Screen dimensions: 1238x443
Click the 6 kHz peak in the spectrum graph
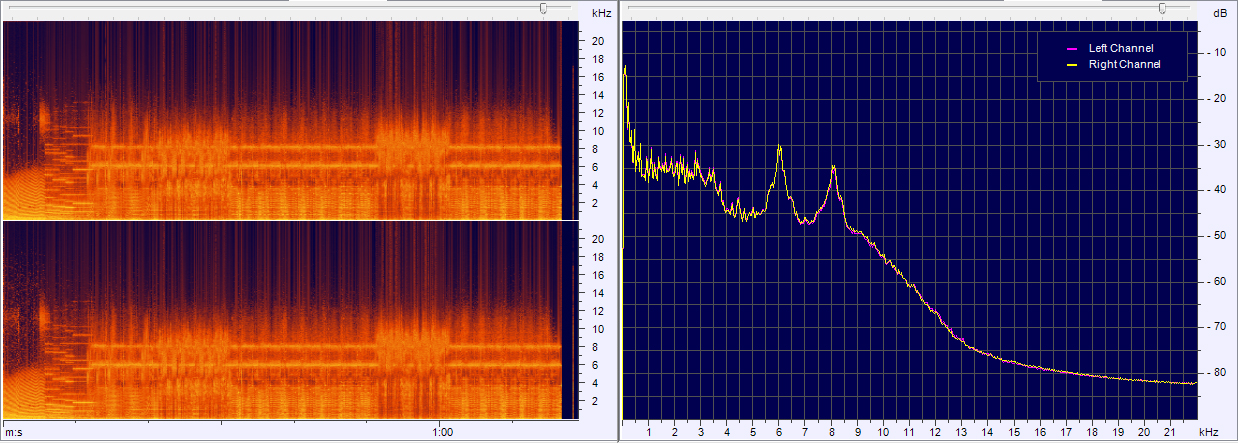[x=779, y=148]
